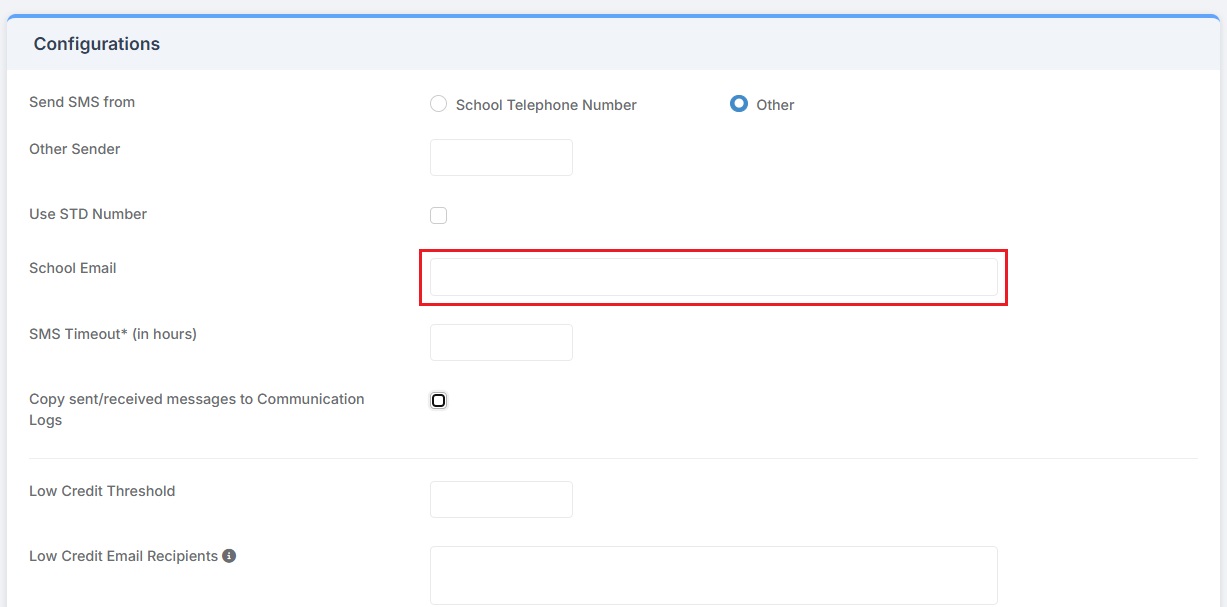Focus the Other Sender text field
The image size is (1227, 607).
click(501, 158)
